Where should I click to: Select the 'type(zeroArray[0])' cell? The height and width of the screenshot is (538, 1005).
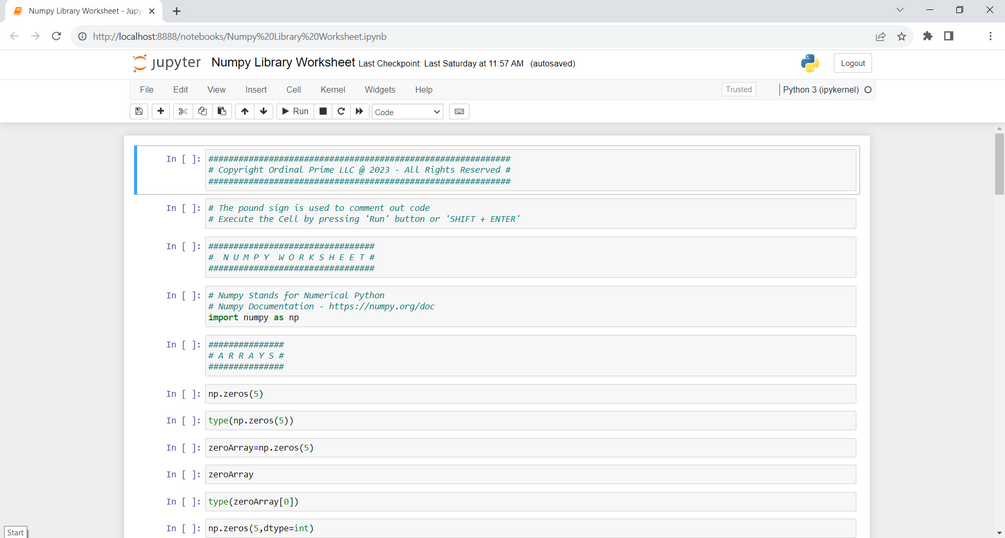(x=531, y=501)
